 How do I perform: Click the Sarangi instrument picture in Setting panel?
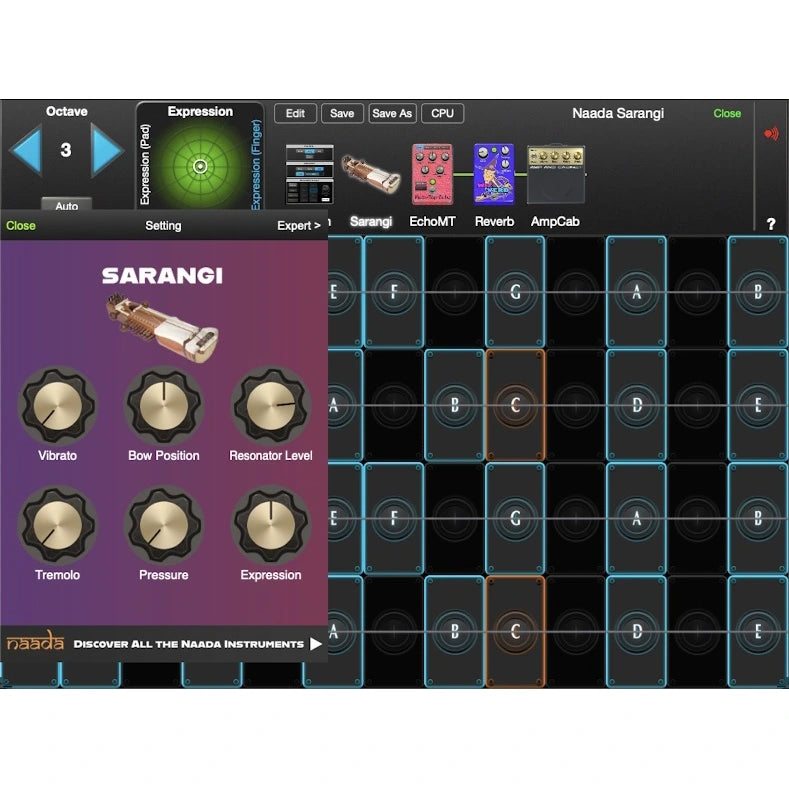162,328
